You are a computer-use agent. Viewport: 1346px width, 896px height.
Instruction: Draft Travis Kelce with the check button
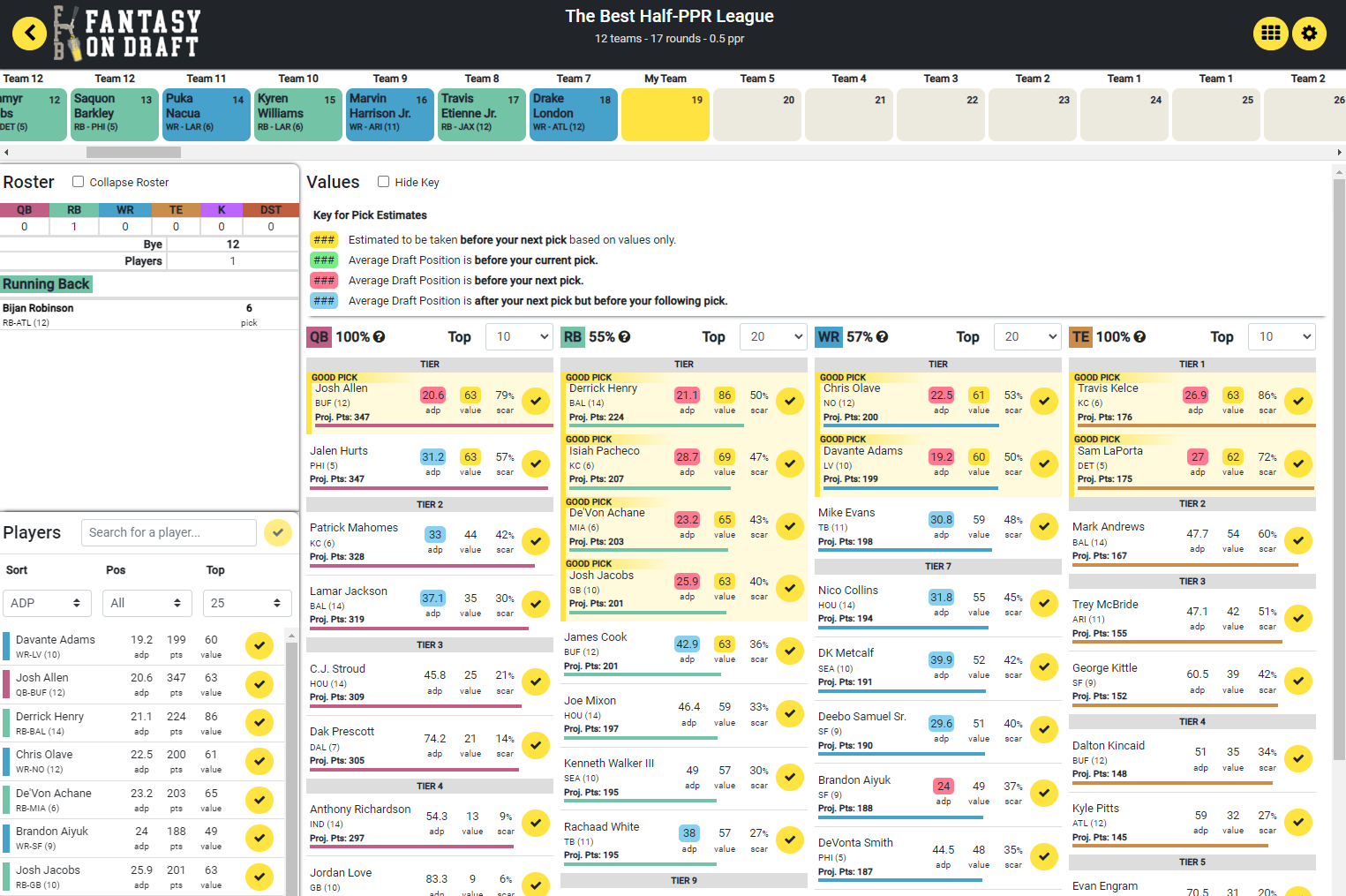(x=1298, y=401)
